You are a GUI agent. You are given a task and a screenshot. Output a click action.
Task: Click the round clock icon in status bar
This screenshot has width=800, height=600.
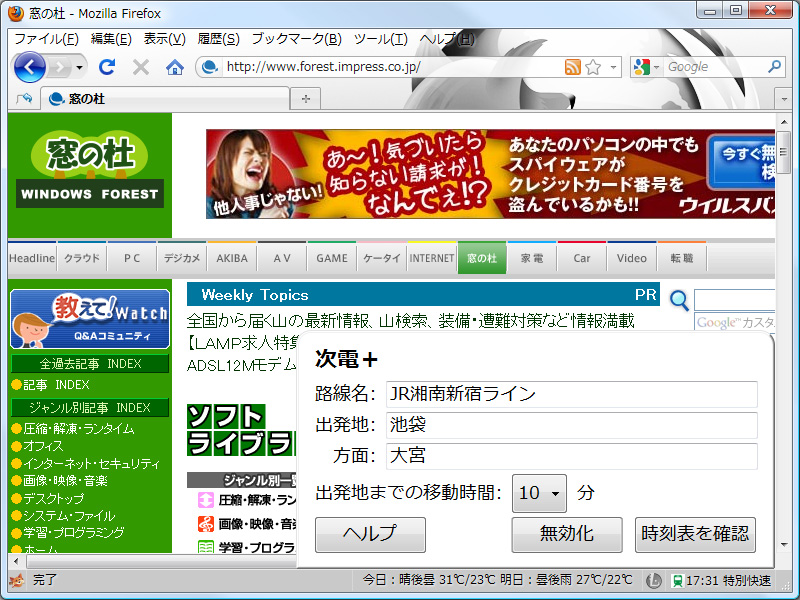pos(654,581)
